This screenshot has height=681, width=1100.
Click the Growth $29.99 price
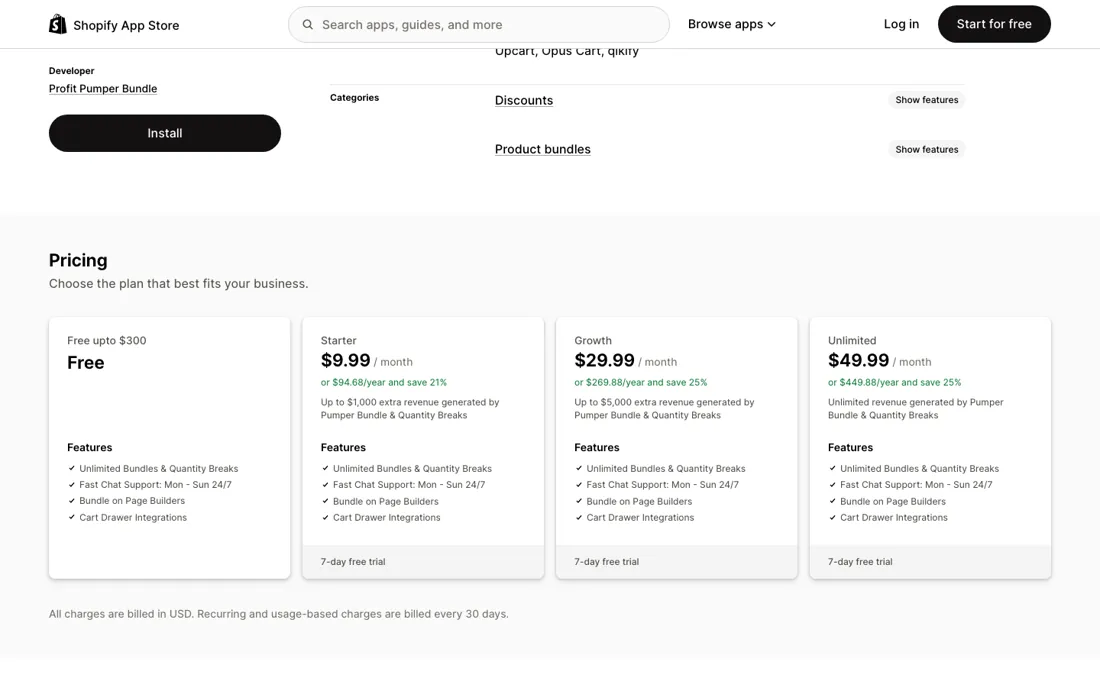(604, 360)
